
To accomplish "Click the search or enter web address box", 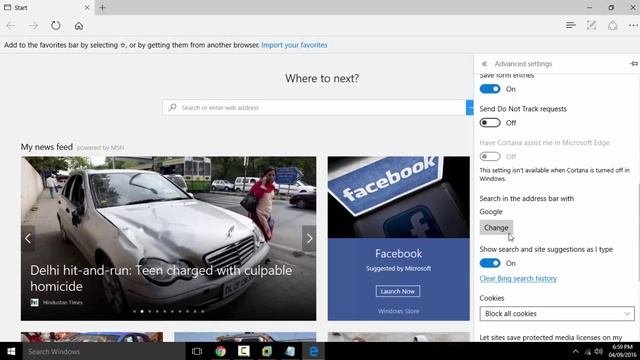I will pyautogui.click(x=313, y=107).
